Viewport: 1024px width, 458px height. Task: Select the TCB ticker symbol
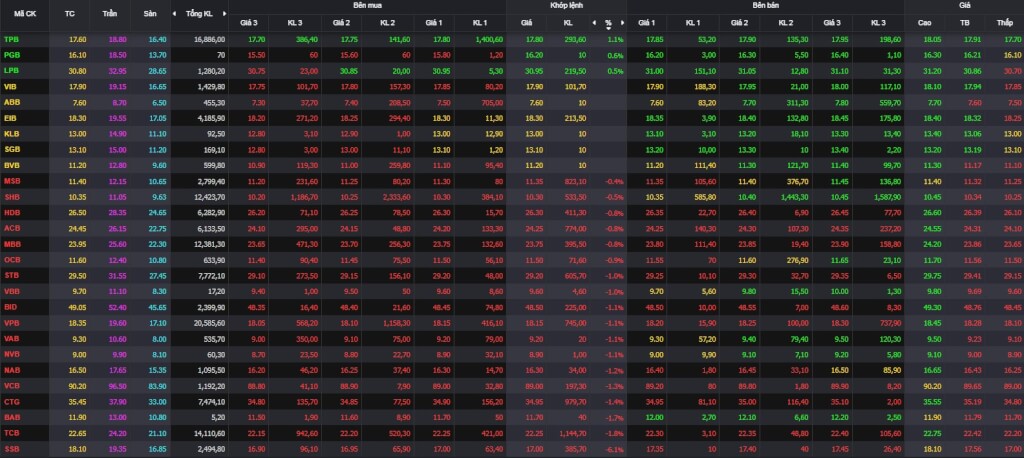(x=11, y=433)
